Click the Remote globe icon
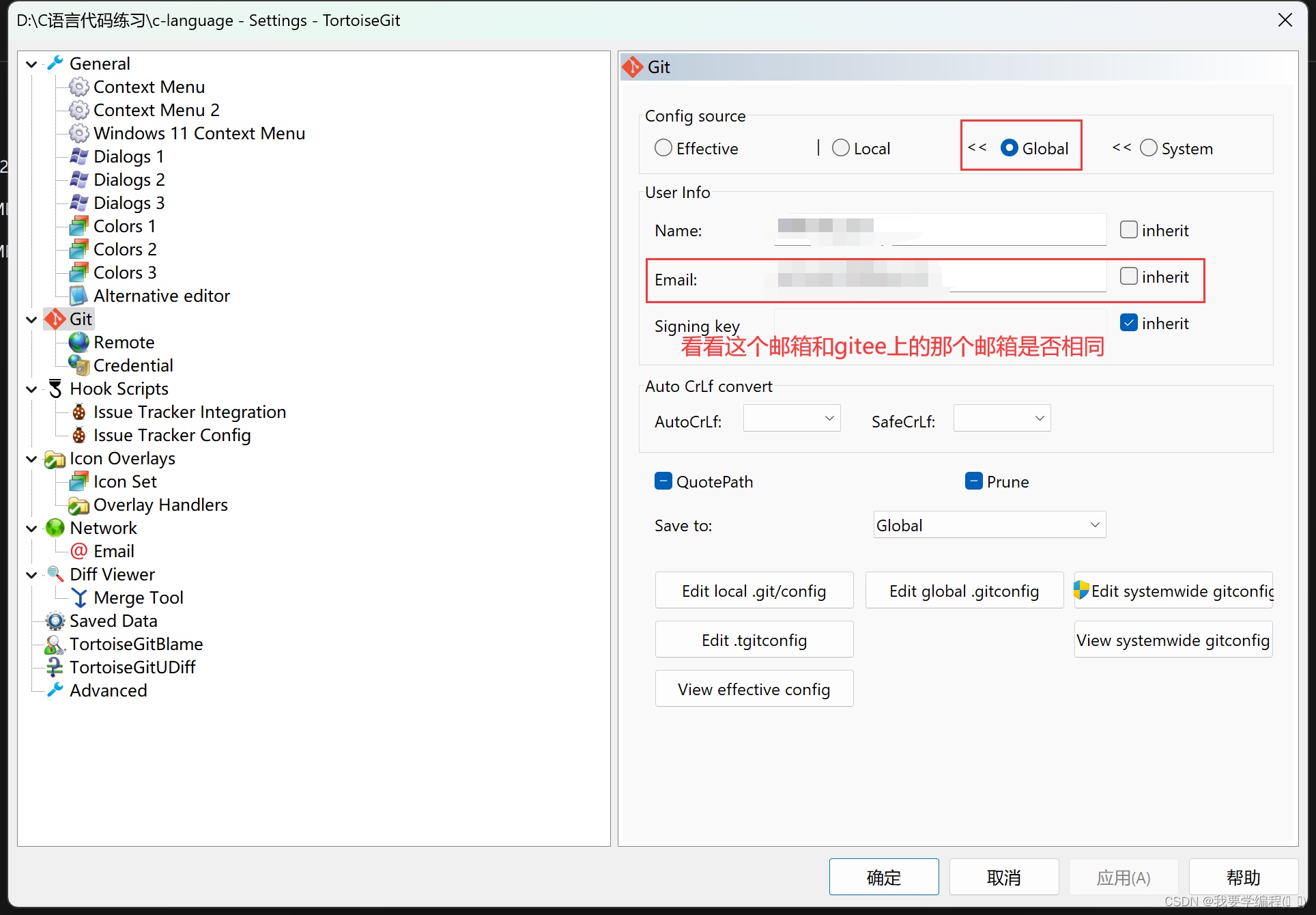1316x915 pixels. coord(79,342)
